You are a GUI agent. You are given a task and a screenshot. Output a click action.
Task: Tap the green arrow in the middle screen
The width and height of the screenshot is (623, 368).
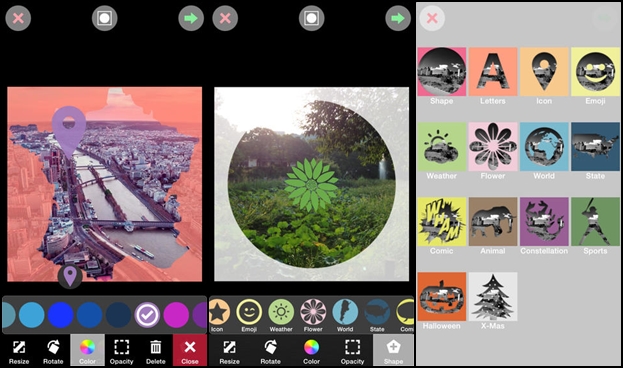[398, 18]
